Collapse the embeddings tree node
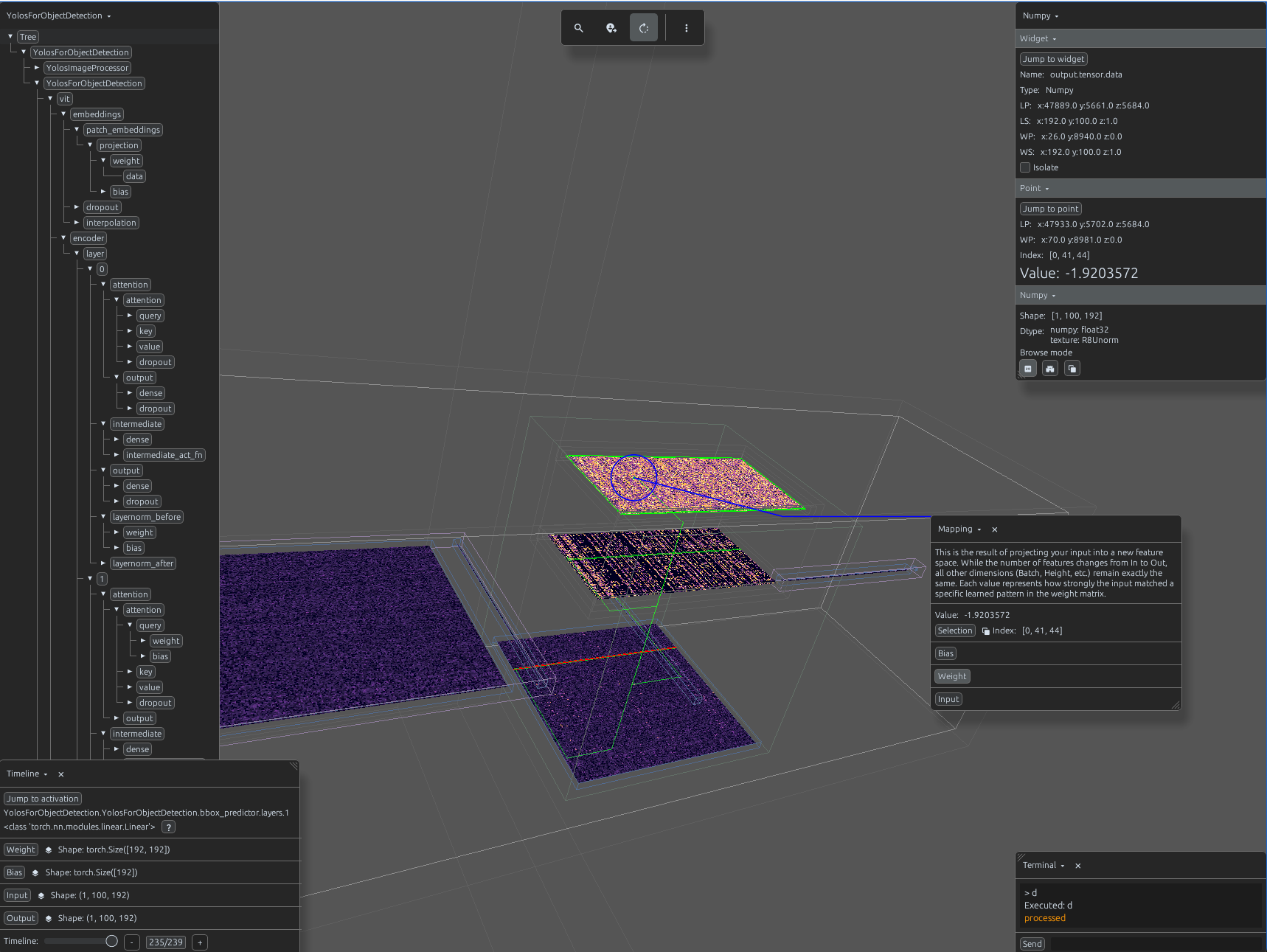 click(x=63, y=114)
